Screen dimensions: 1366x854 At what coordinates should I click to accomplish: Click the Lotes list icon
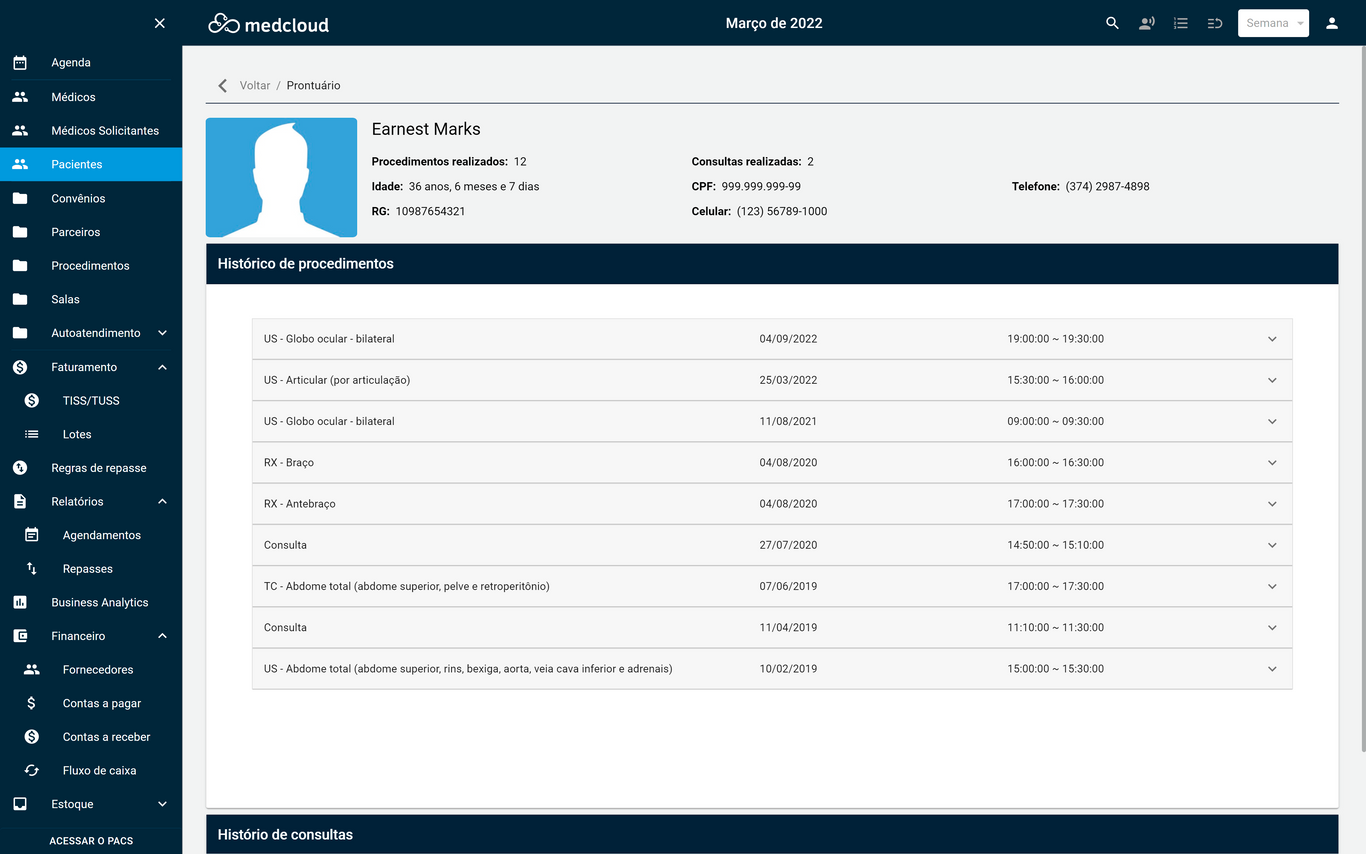click(31, 434)
